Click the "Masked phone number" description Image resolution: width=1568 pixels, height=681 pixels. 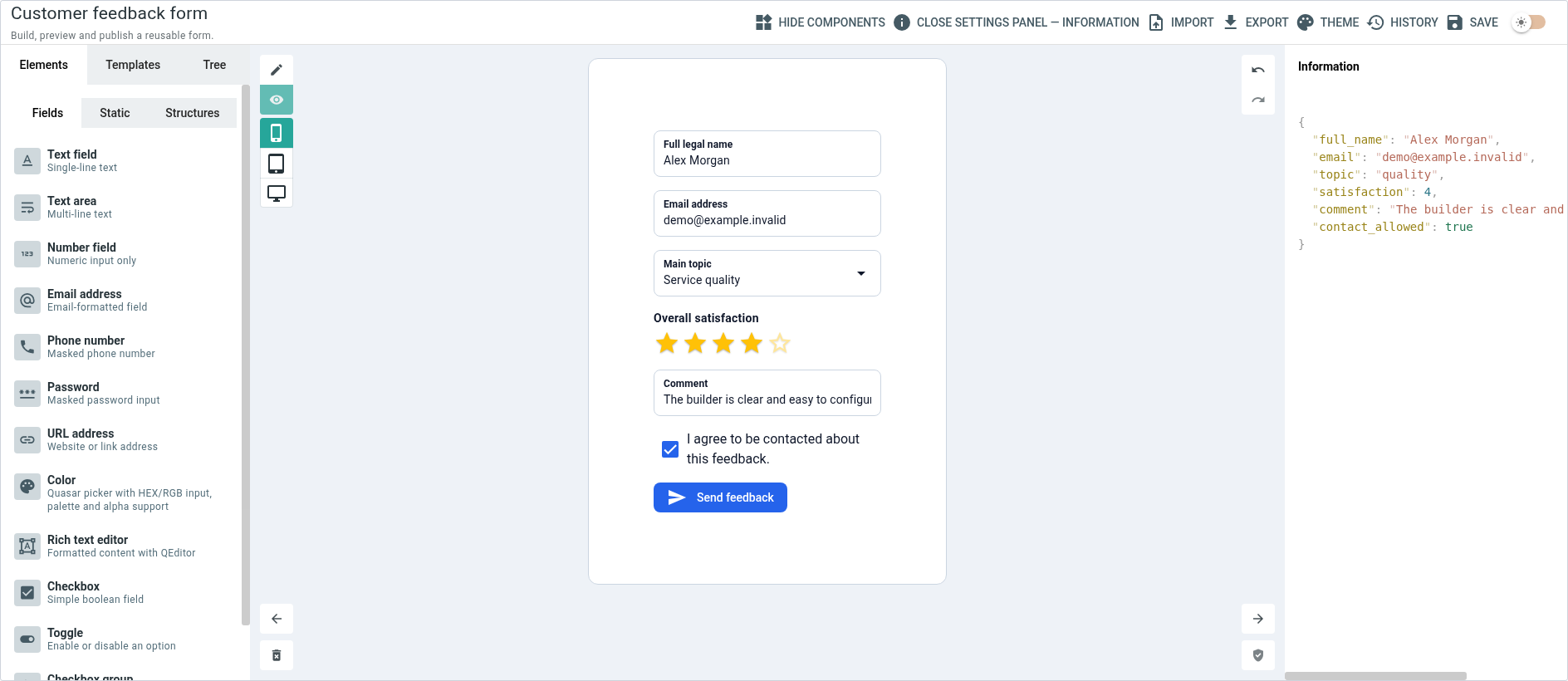(x=101, y=354)
